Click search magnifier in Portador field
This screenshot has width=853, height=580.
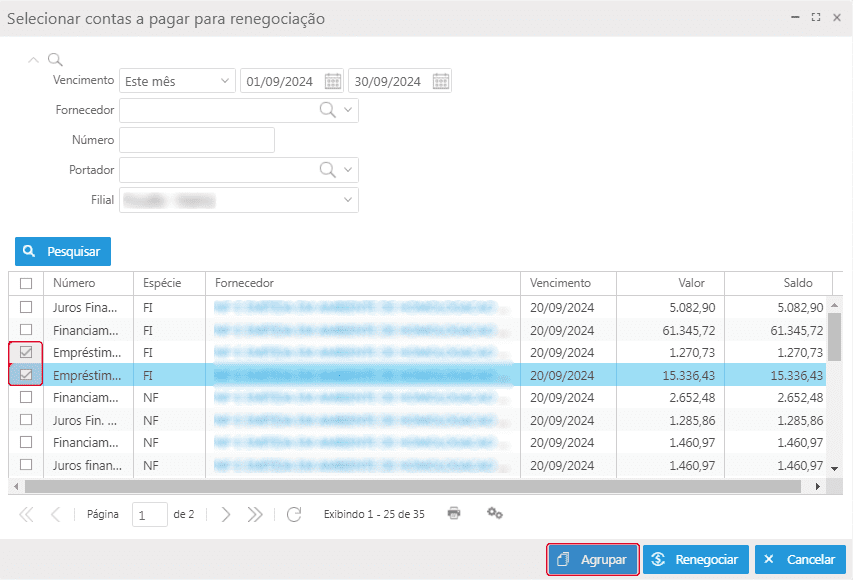pyautogui.click(x=327, y=170)
